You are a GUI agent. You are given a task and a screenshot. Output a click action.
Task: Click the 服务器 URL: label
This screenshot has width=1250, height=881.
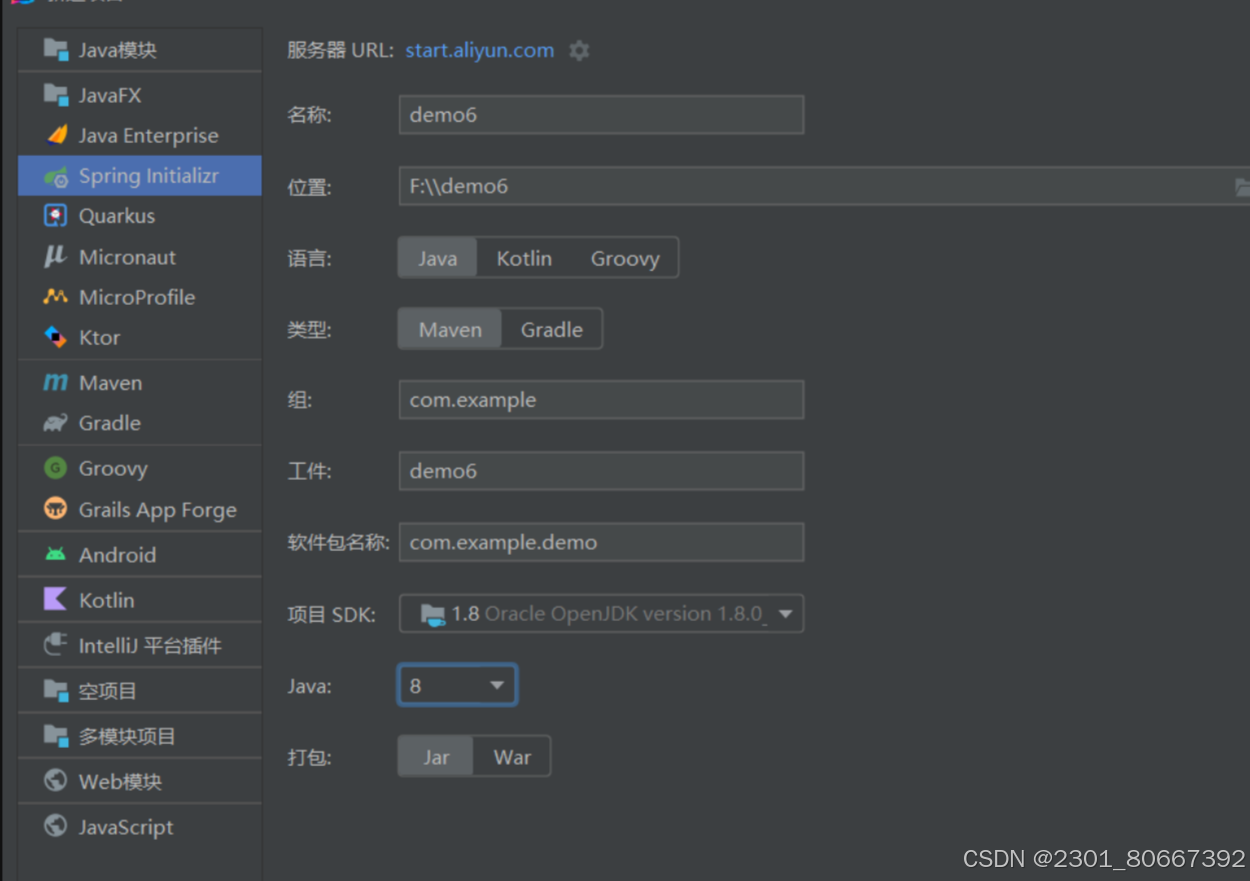coord(341,50)
